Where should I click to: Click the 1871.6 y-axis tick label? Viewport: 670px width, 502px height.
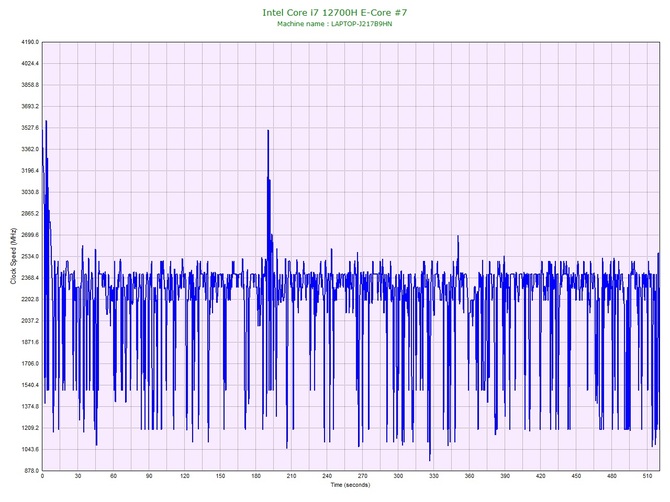pyautogui.click(x=30, y=342)
